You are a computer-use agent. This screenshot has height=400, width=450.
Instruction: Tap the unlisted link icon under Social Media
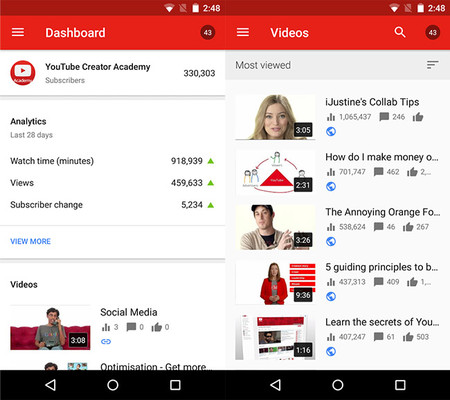pos(106,341)
